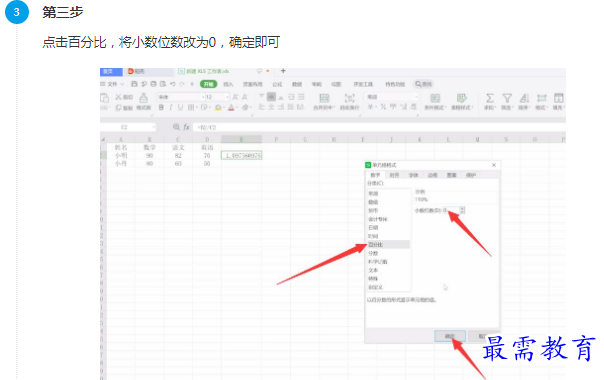The image size is (604, 380).
Task: Open the font name dropdown
Action: coord(203,97)
